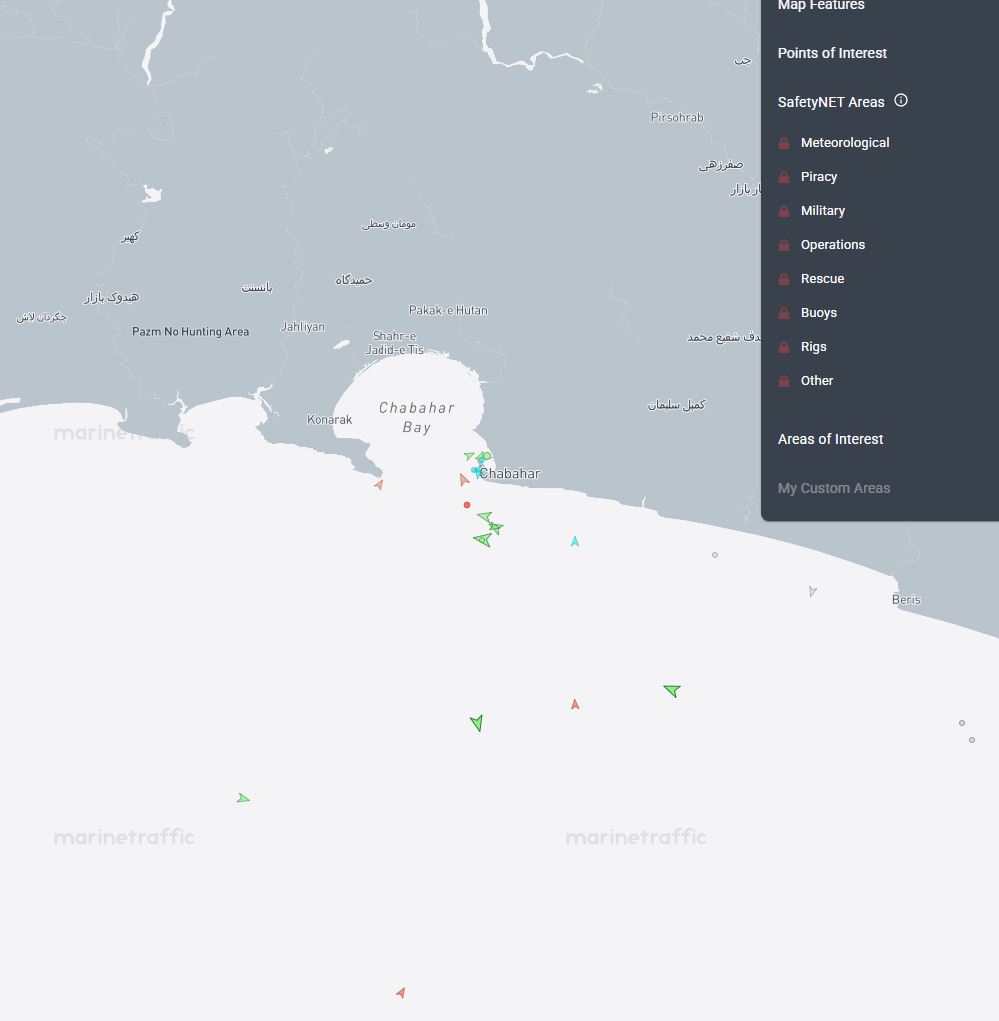The image size is (999, 1021).
Task: Open the Points of Interest section
Action: click(x=832, y=53)
